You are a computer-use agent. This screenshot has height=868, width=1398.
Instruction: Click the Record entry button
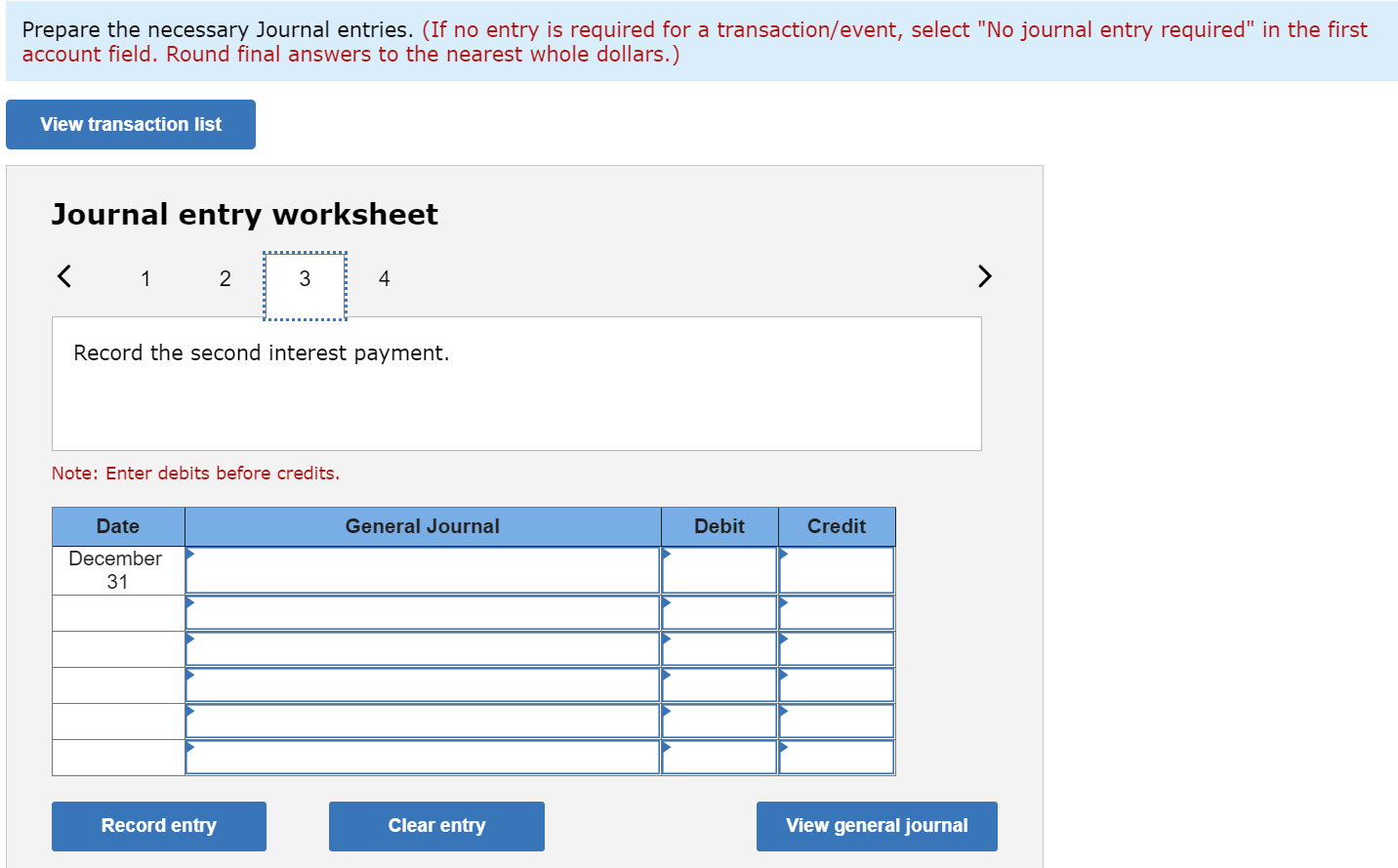(x=158, y=825)
